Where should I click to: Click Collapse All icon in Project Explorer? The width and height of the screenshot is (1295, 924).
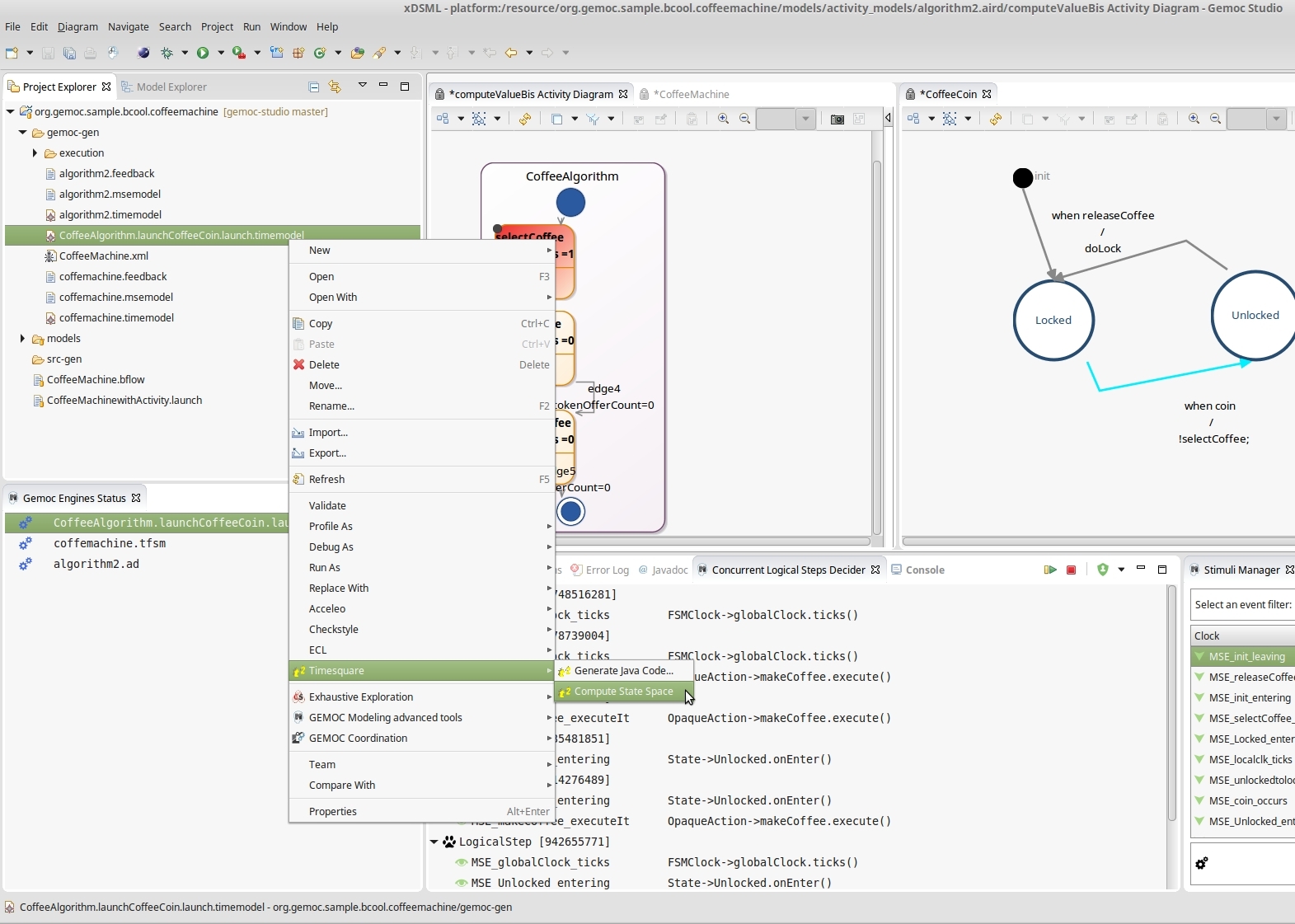click(x=313, y=87)
